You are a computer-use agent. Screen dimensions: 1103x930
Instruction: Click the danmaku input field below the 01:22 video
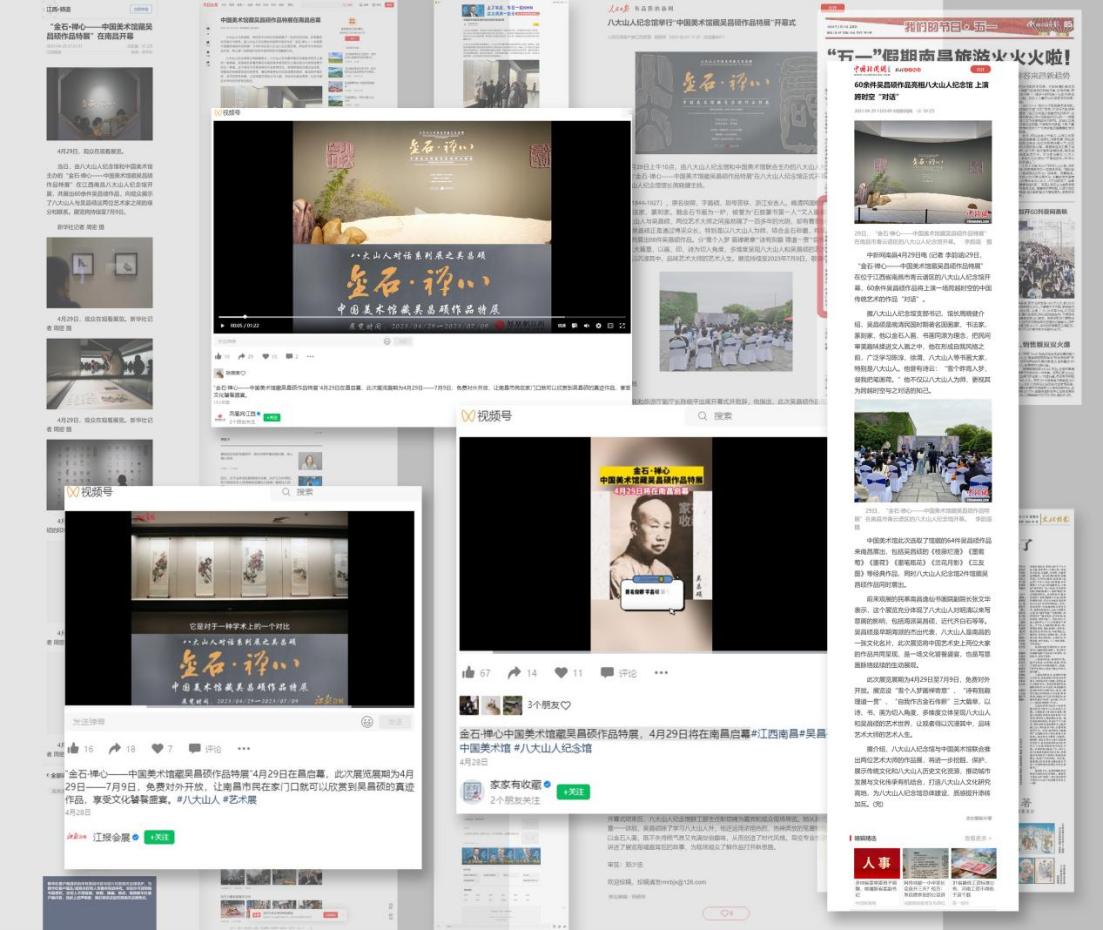pyautogui.click(x=298, y=341)
